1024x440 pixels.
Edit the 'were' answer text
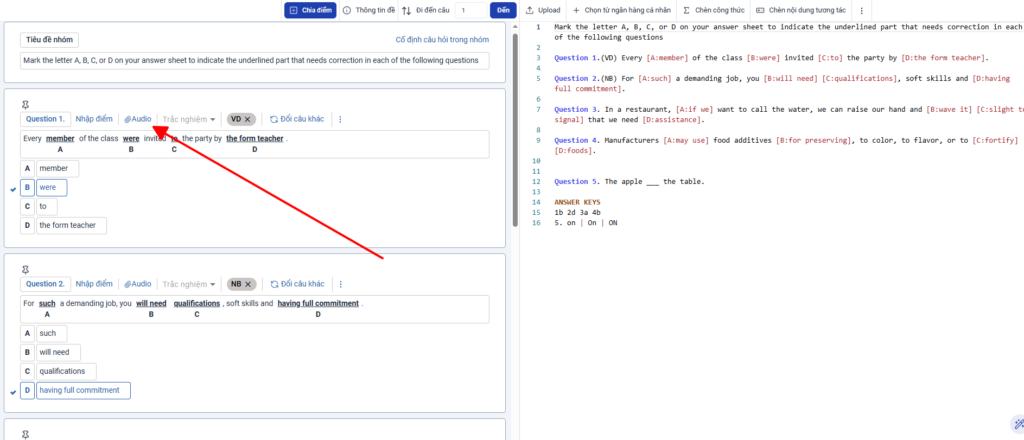tap(52, 188)
